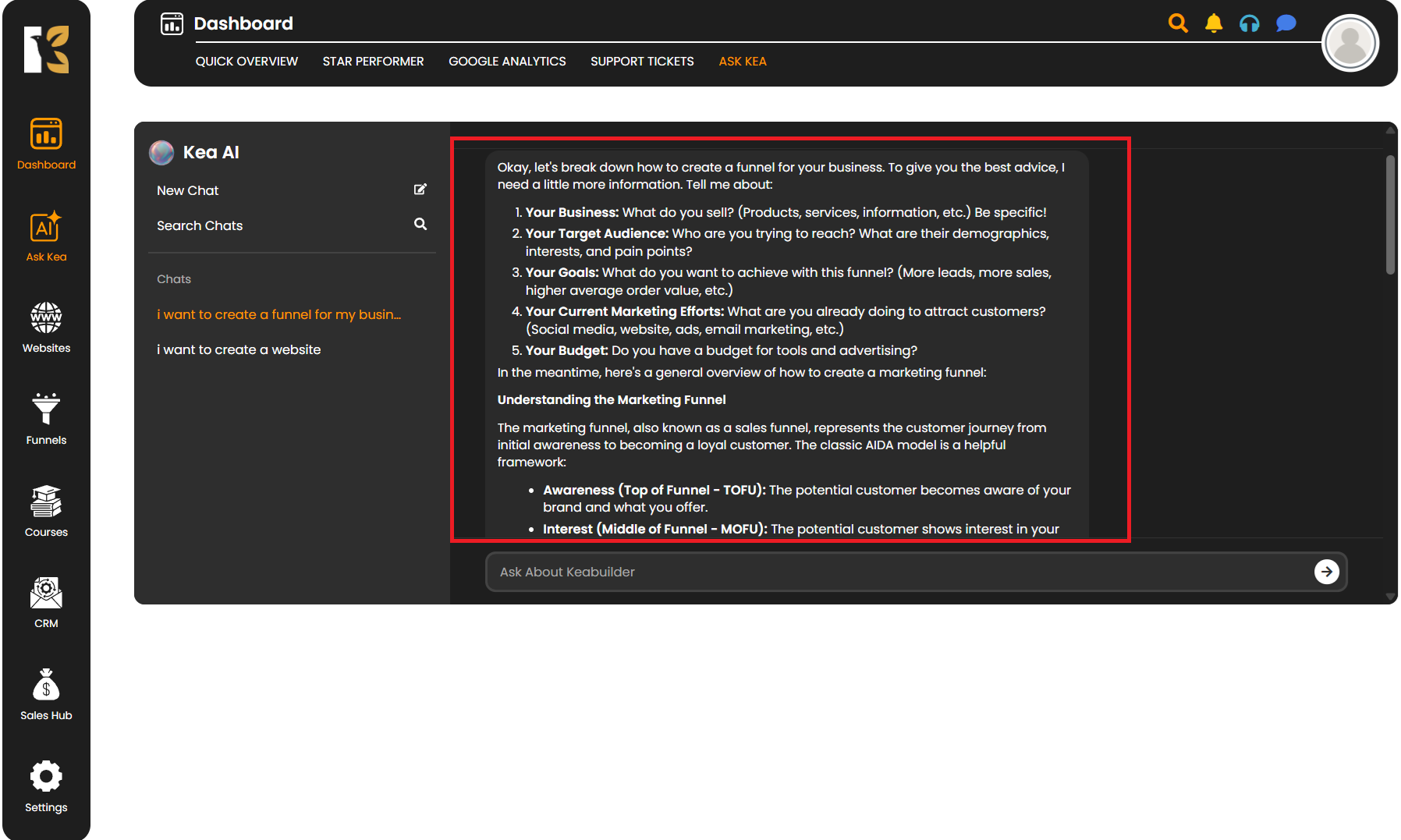Click Search Chats magnifier icon
This screenshot has height=840, width=1401.
click(420, 225)
